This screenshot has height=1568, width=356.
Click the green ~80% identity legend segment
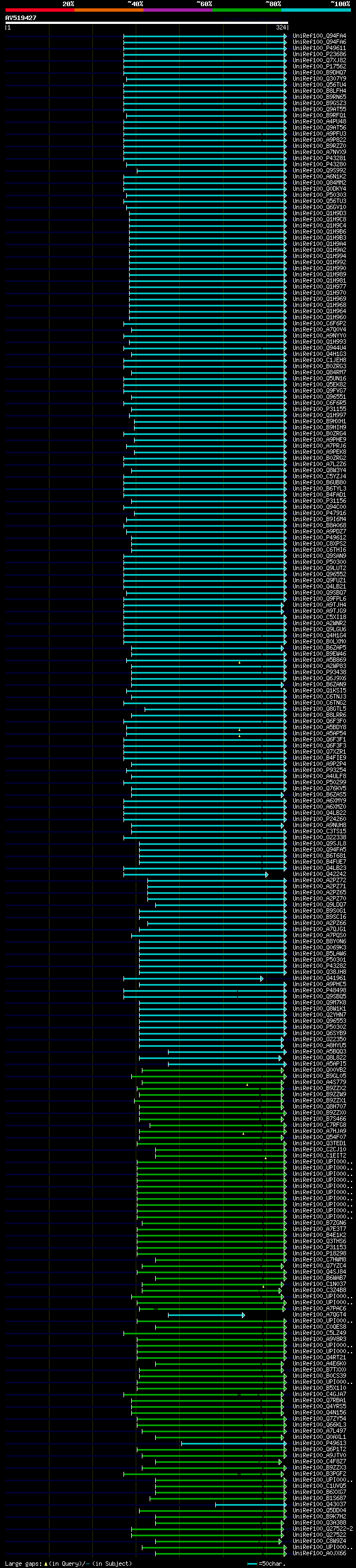tap(247, 10)
